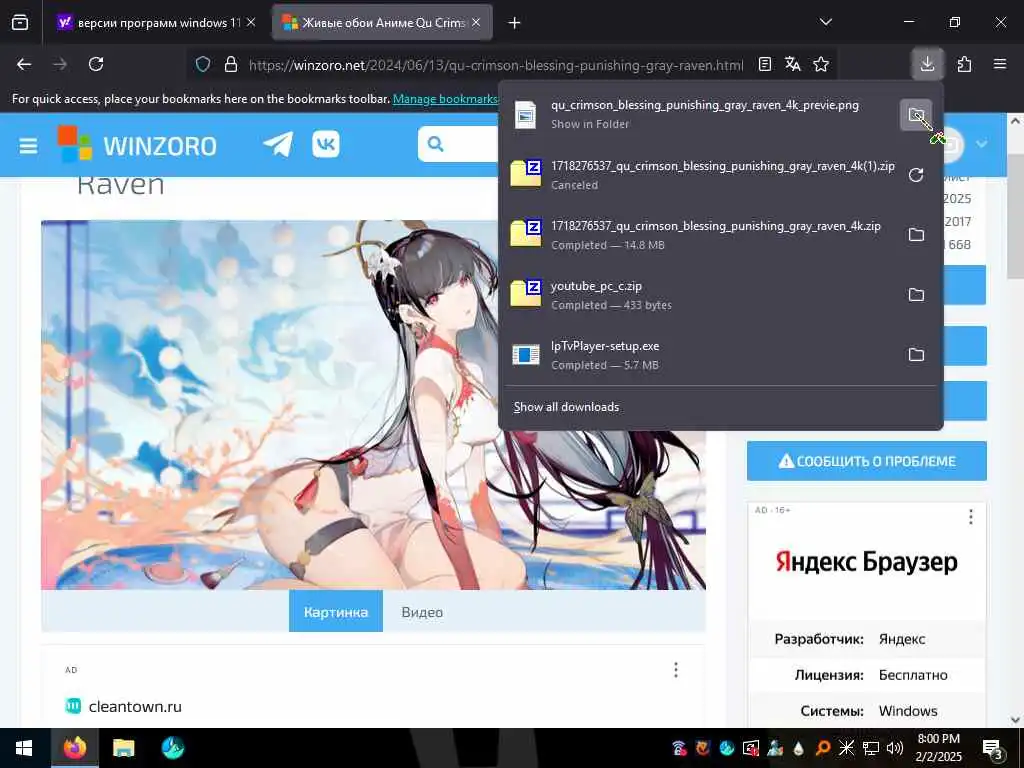Select the canceled gray_raven_4k(1).zip entry
This screenshot has height=768, width=1024.
(701, 175)
